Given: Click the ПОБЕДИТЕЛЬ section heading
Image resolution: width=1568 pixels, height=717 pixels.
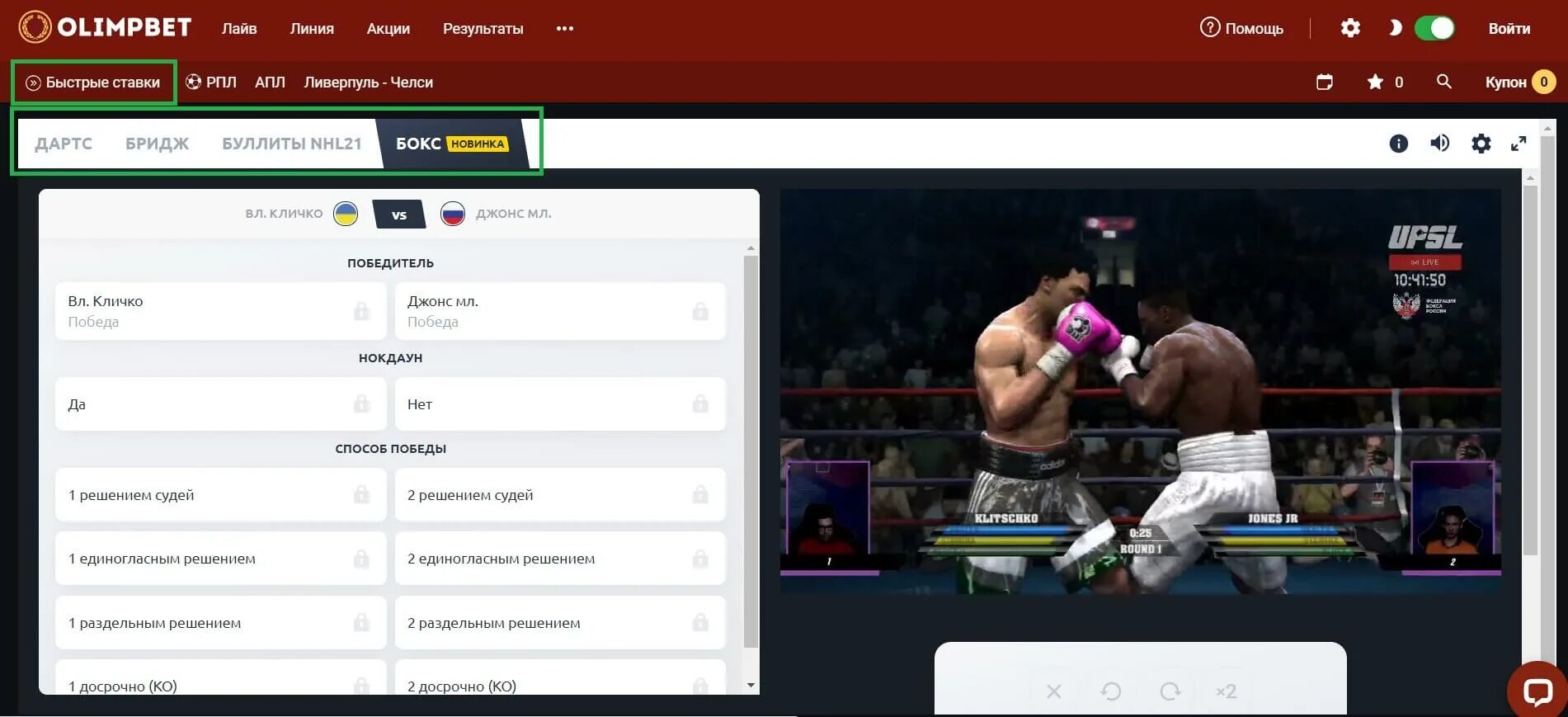Looking at the screenshot, I should point(390,263).
